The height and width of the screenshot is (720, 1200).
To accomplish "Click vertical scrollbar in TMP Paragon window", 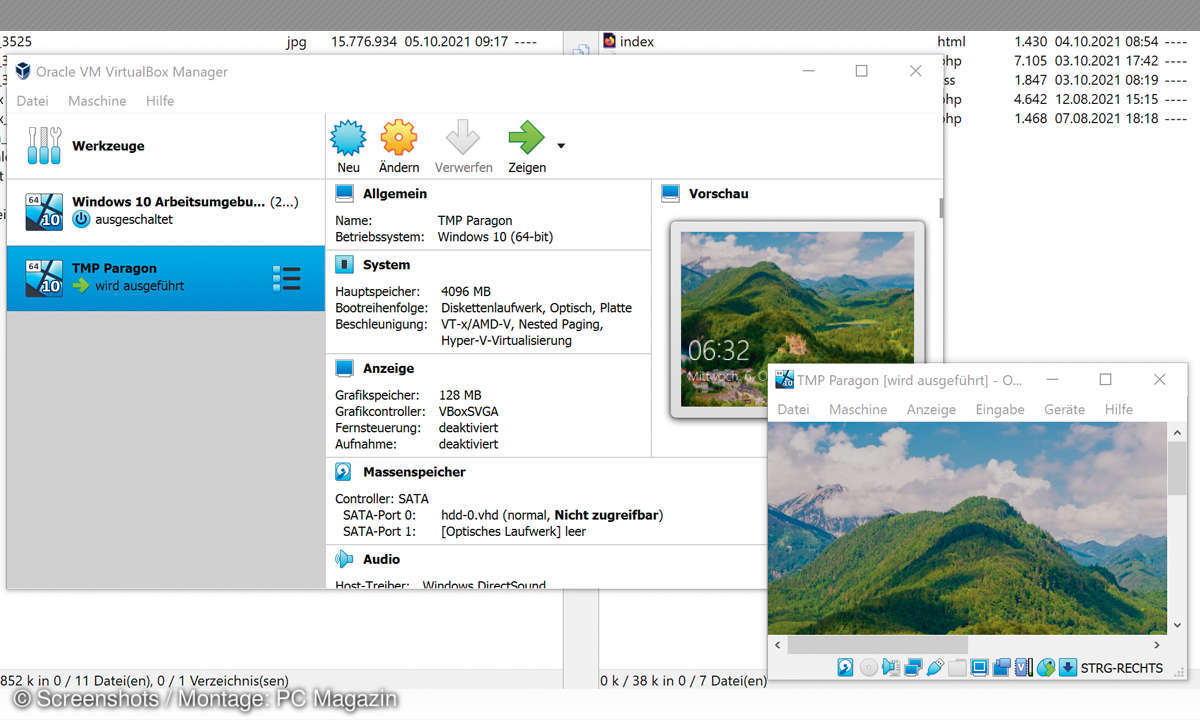I will pos(1177,469).
